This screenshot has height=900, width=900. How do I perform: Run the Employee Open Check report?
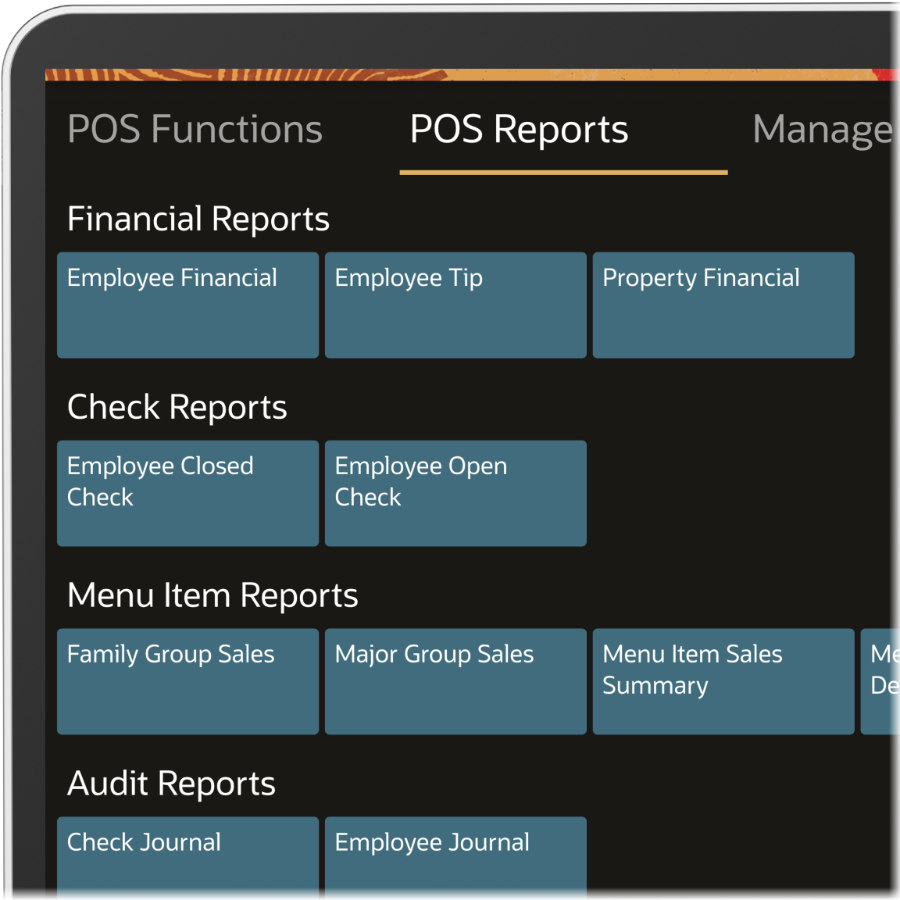(x=456, y=494)
